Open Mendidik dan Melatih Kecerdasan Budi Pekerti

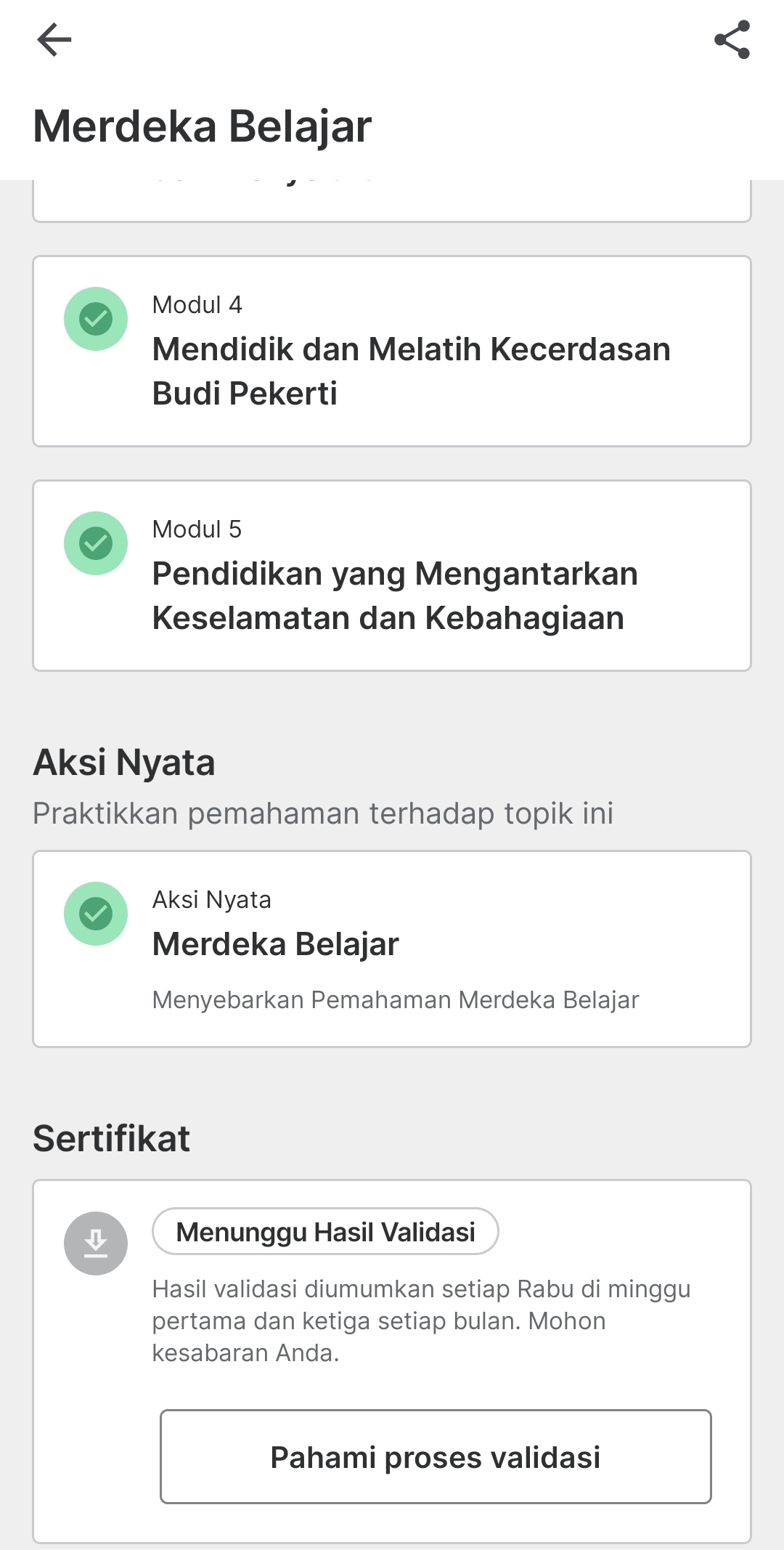(x=411, y=371)
